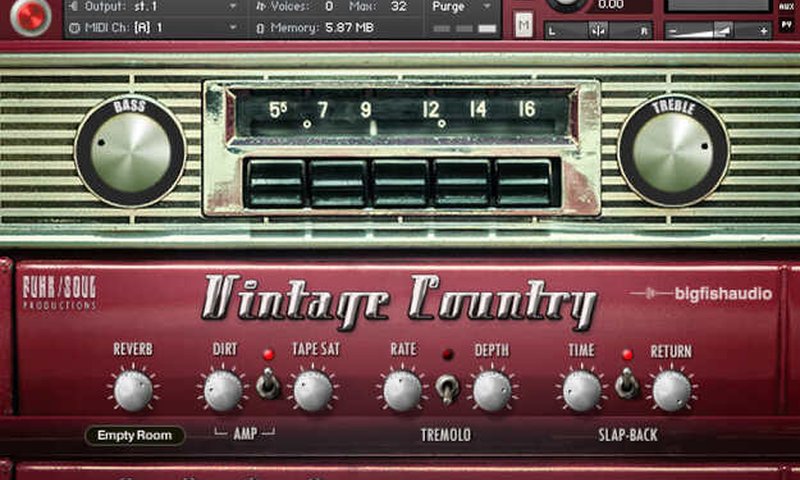Click the tremolo Depth knob
Screen dimensions: 800x480
492,390
